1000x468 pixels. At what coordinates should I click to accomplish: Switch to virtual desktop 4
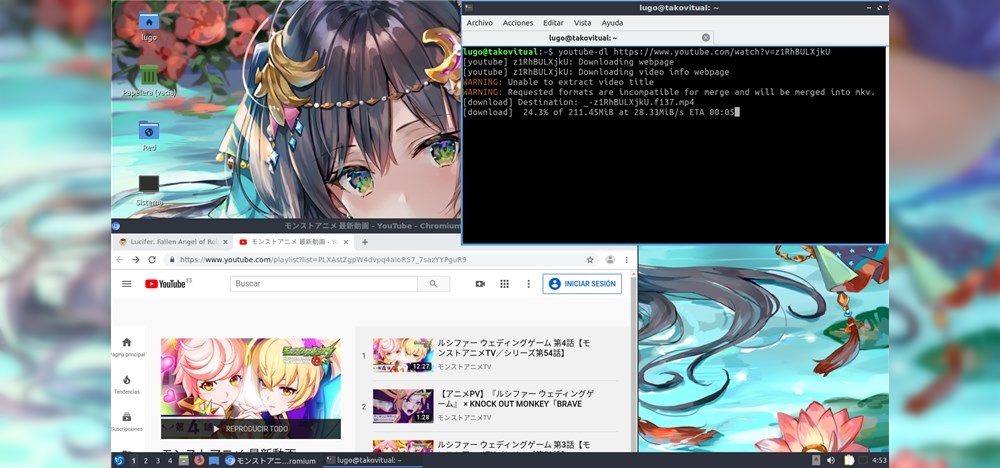[170, 460]
